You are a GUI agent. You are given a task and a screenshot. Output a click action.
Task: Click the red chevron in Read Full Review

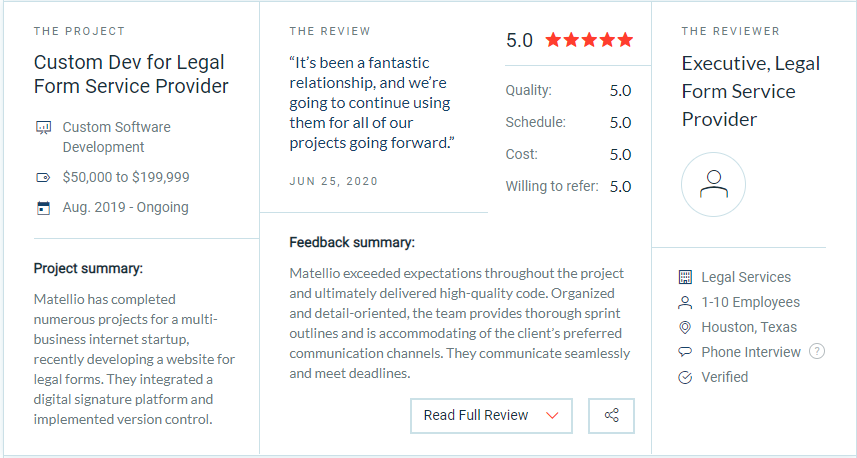click(x=552, y=415)
